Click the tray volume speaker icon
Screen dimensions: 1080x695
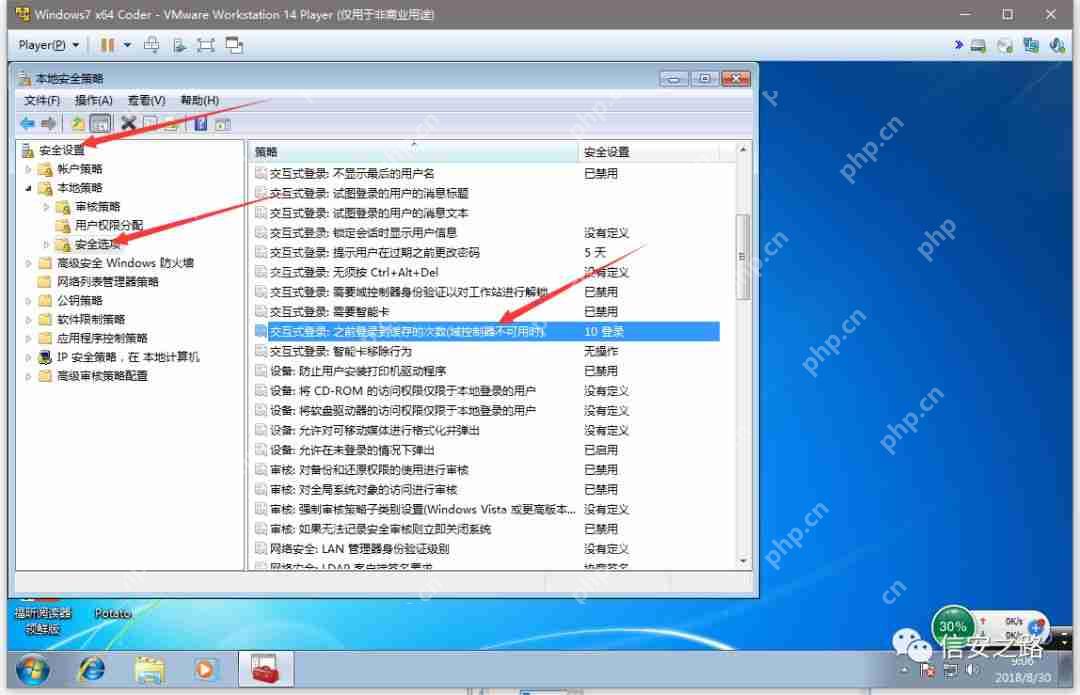[x=972, y=670]
